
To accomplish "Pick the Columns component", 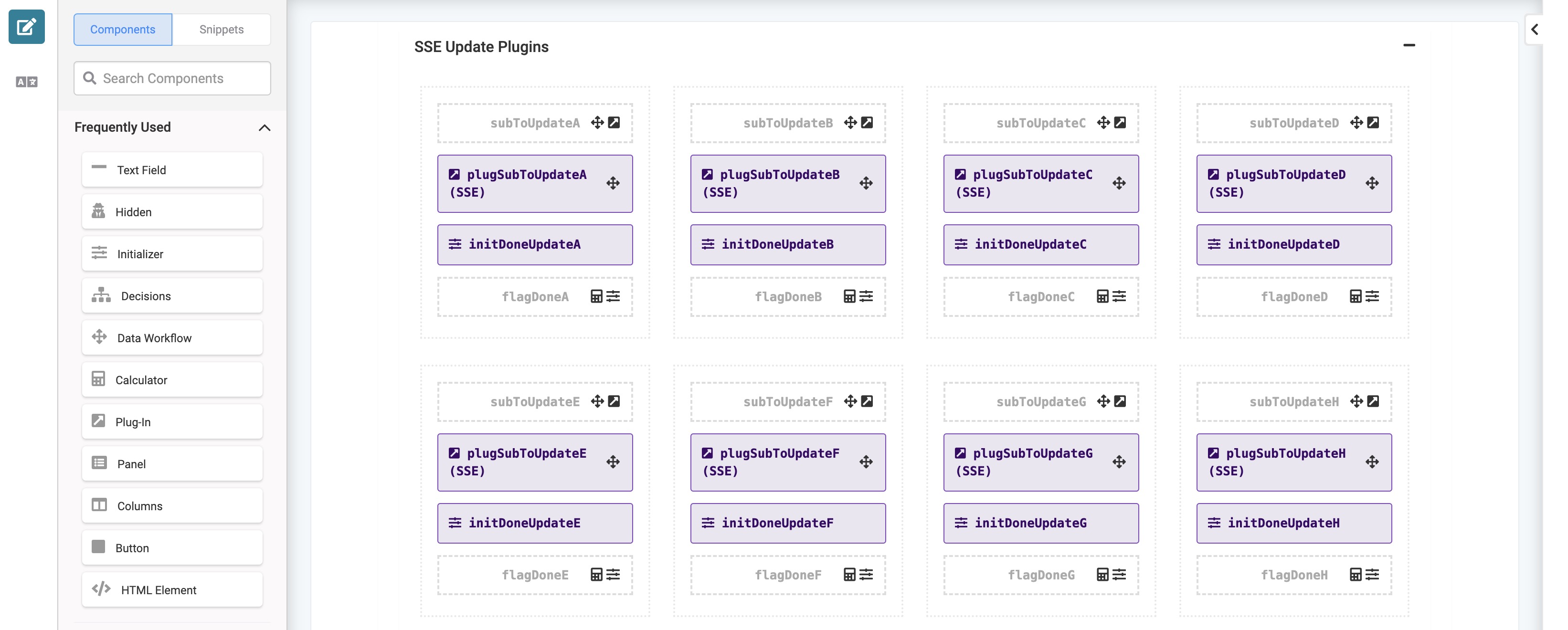I will 172,506.
